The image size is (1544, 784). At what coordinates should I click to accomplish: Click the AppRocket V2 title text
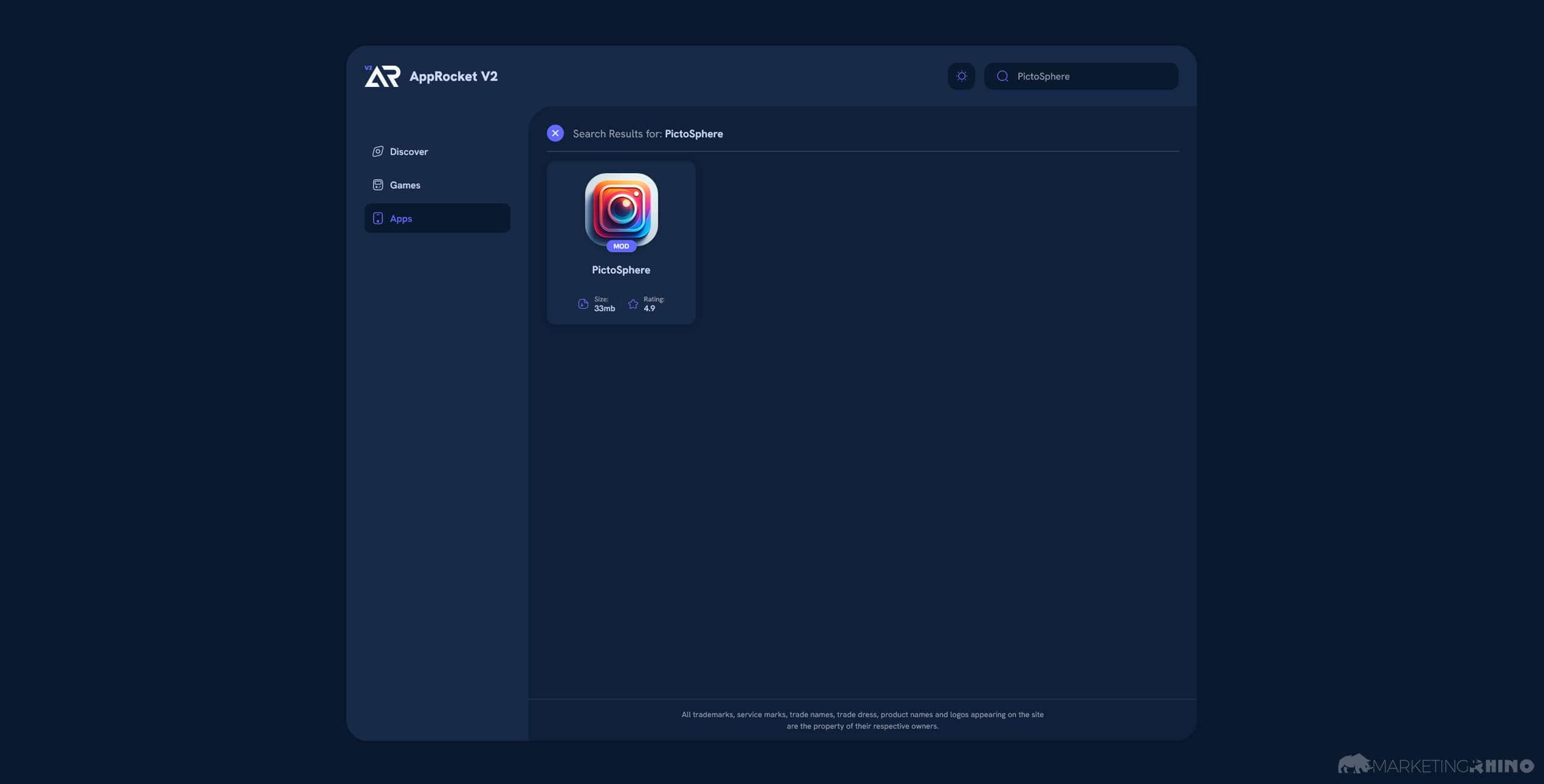point(453,76)
